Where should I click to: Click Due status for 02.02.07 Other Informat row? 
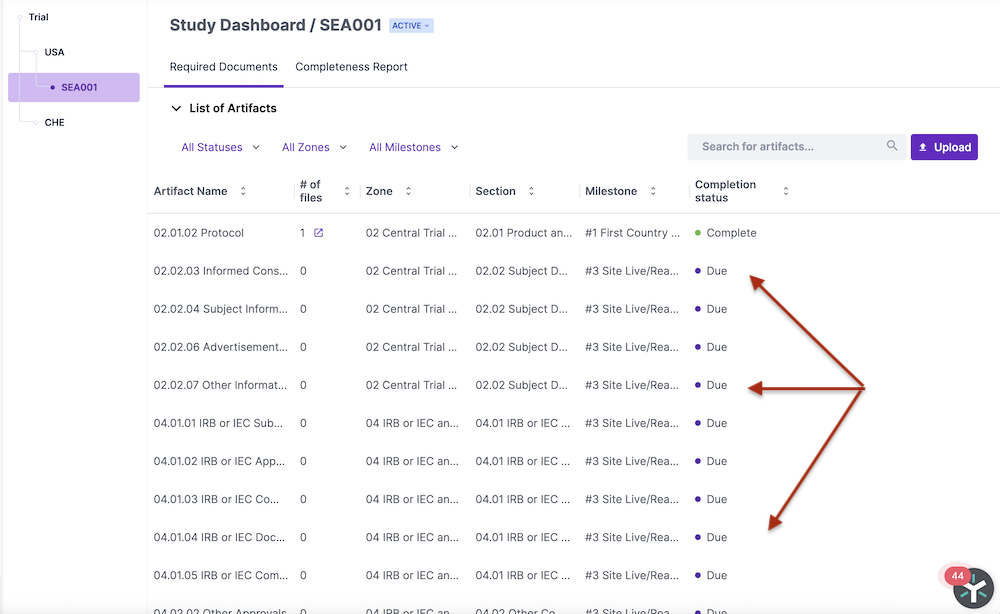(x=711, y=385)
